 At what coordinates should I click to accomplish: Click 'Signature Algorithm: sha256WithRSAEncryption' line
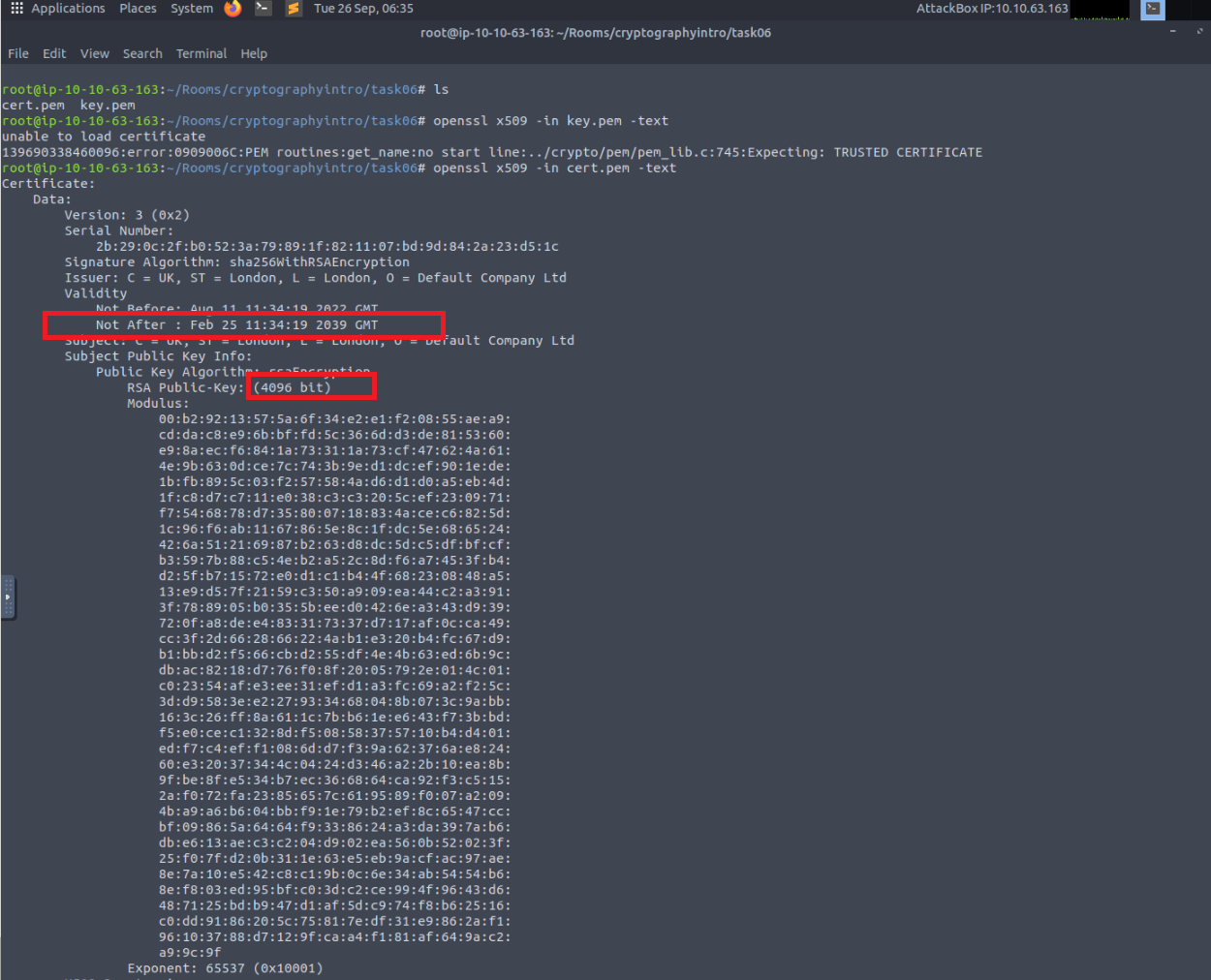coord(237,261)
